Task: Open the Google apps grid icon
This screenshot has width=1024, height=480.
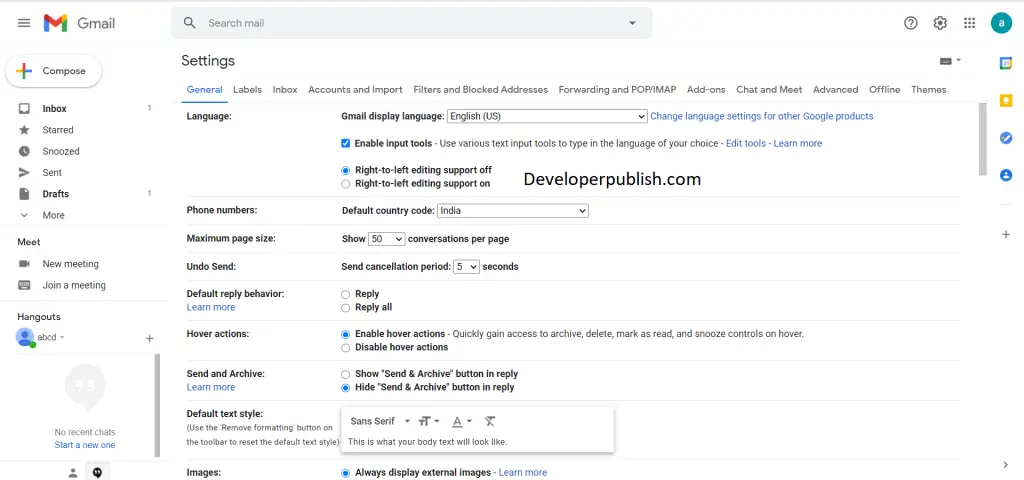Action: pos(969,23)
